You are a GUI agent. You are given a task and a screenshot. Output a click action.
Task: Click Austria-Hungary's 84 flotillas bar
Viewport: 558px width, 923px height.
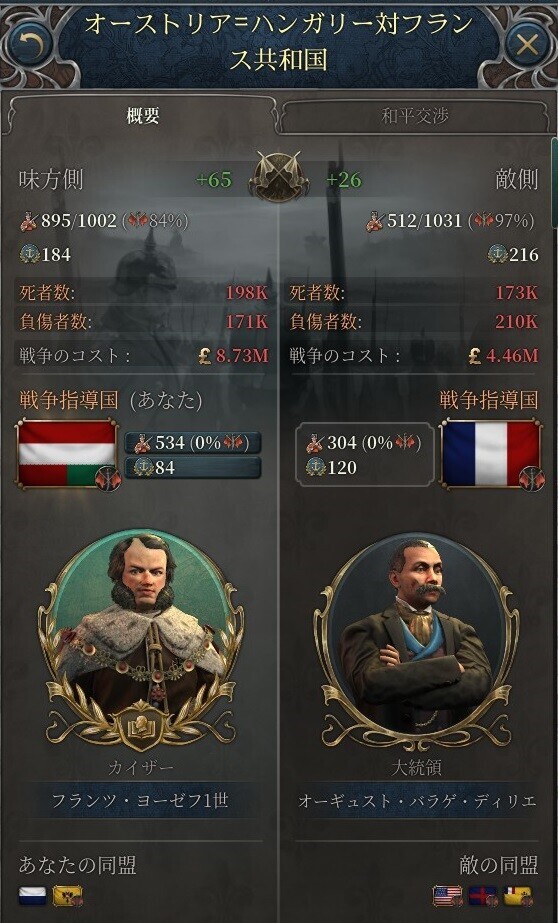pyautogui.click(x=192, y=467)
